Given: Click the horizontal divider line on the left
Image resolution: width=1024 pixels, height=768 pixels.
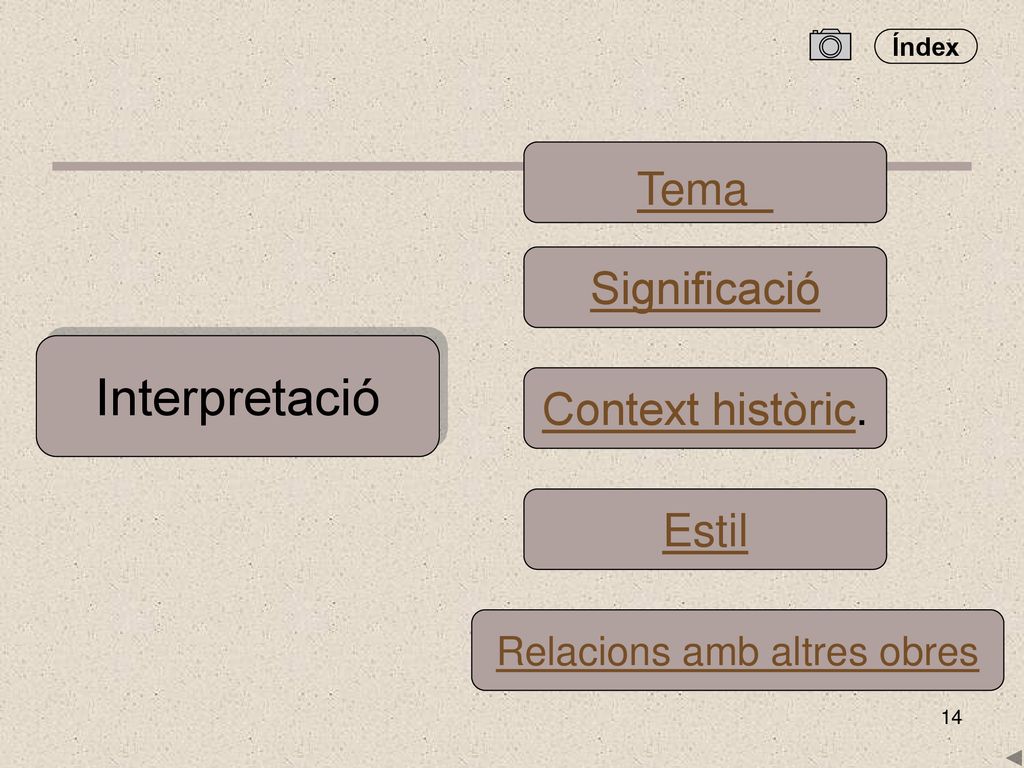Looking at the screenshot, I should 287,167.
